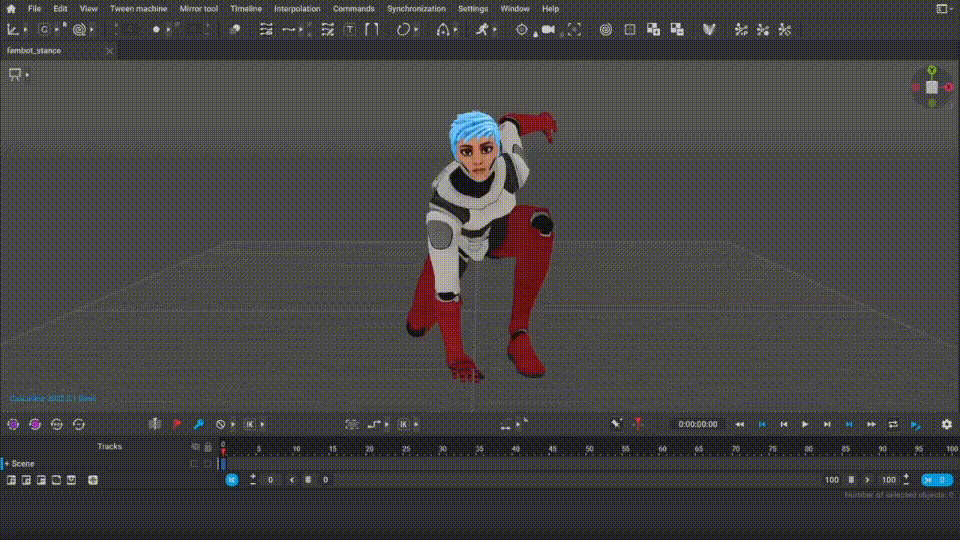Image resolution: width=960 pixels, height=540 pixels.
Task: Toggle the loop playback button
Action: [893, 424]
